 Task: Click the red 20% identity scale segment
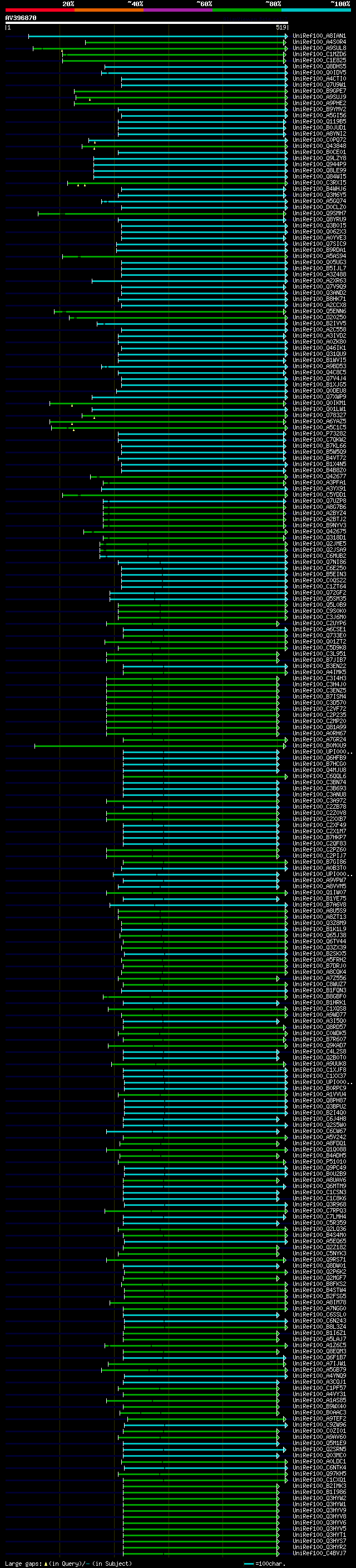40,10
